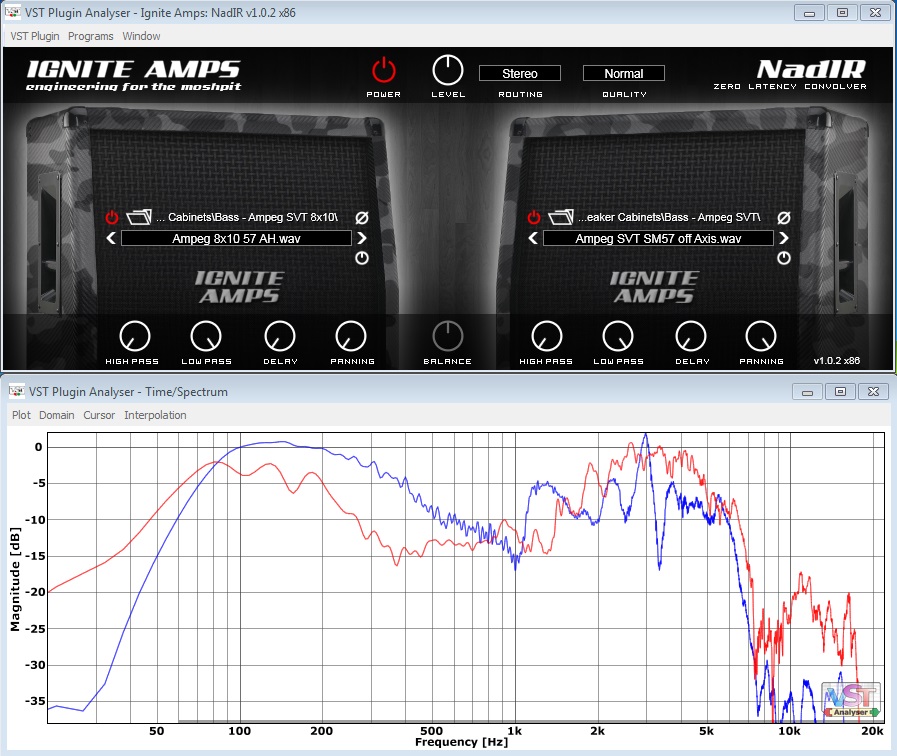This screenshot has width=897, height=756.
Task: Open the QUALITY selector showing Normal
Action: [623, 72]
